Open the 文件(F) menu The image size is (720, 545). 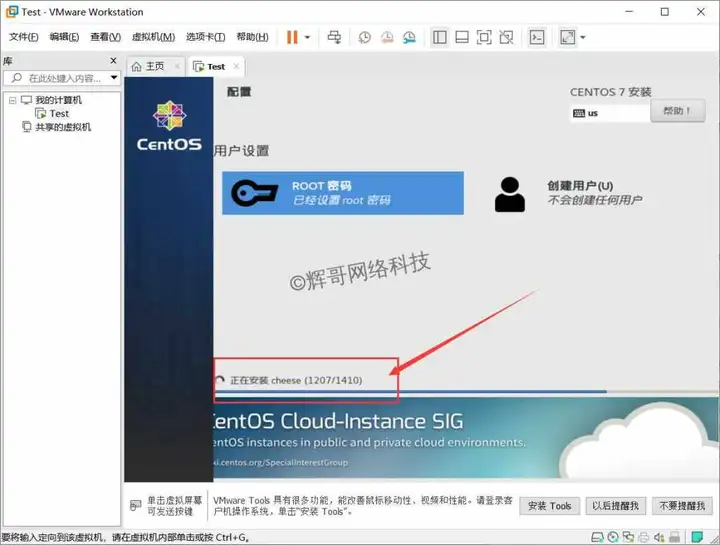click(x=23, y=37)
